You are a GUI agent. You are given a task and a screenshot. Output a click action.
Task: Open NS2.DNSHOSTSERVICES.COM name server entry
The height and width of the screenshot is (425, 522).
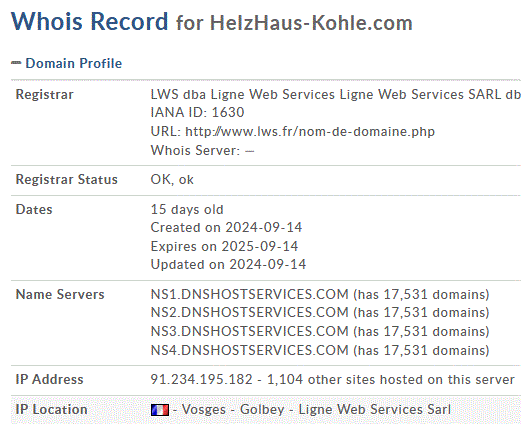tap(249, 312)
